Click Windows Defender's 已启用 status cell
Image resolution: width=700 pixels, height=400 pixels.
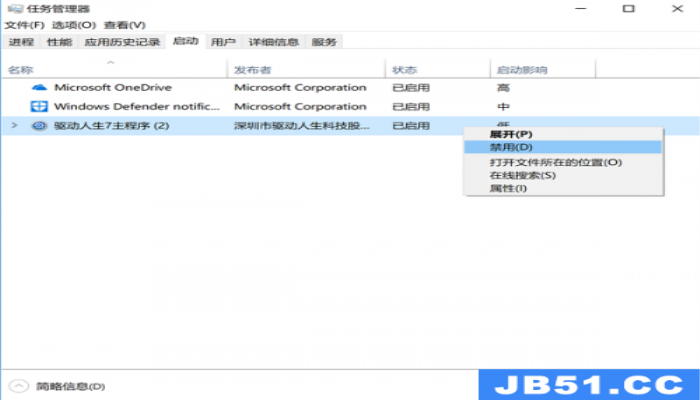point(411,107)
